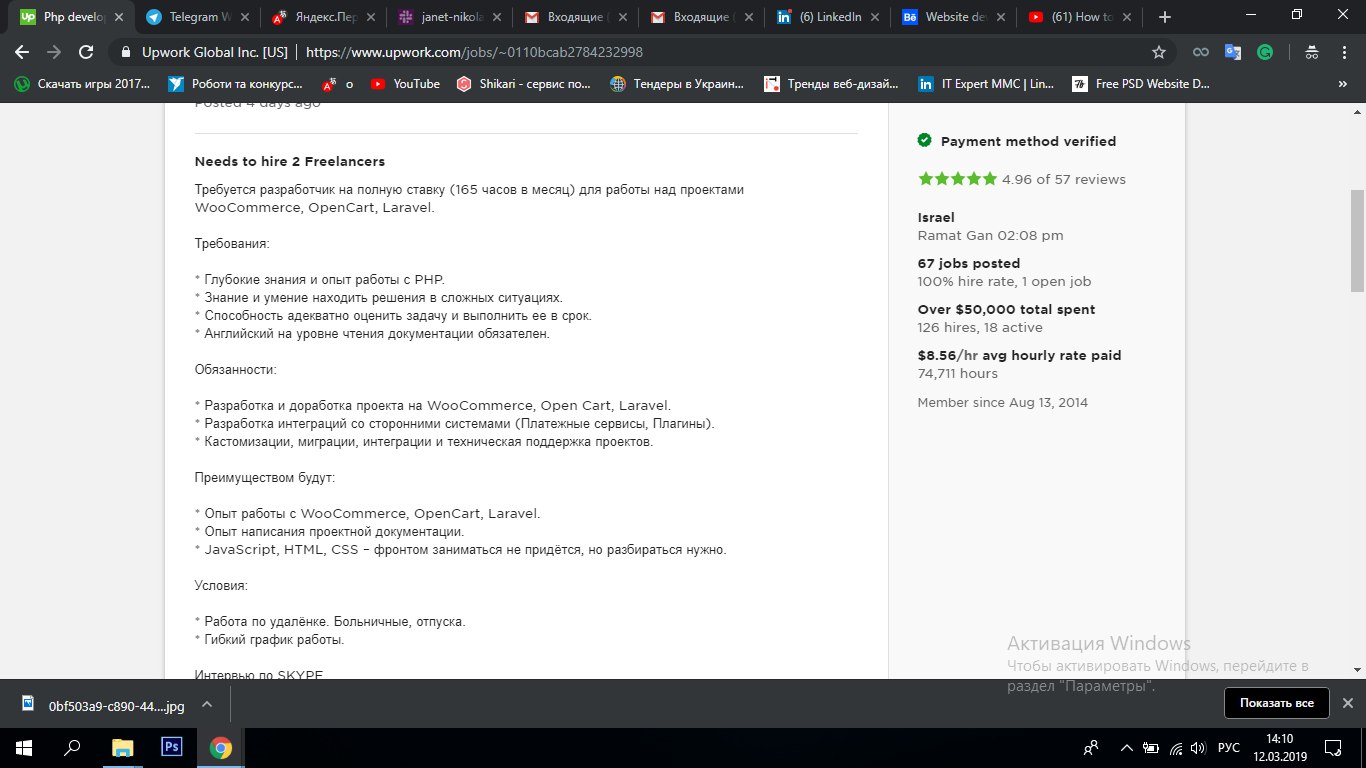Screen dimensions: 1366x768
Task: Select '$8.56/hr avg hourly rate paid' text
Action: coord(1019,356)
